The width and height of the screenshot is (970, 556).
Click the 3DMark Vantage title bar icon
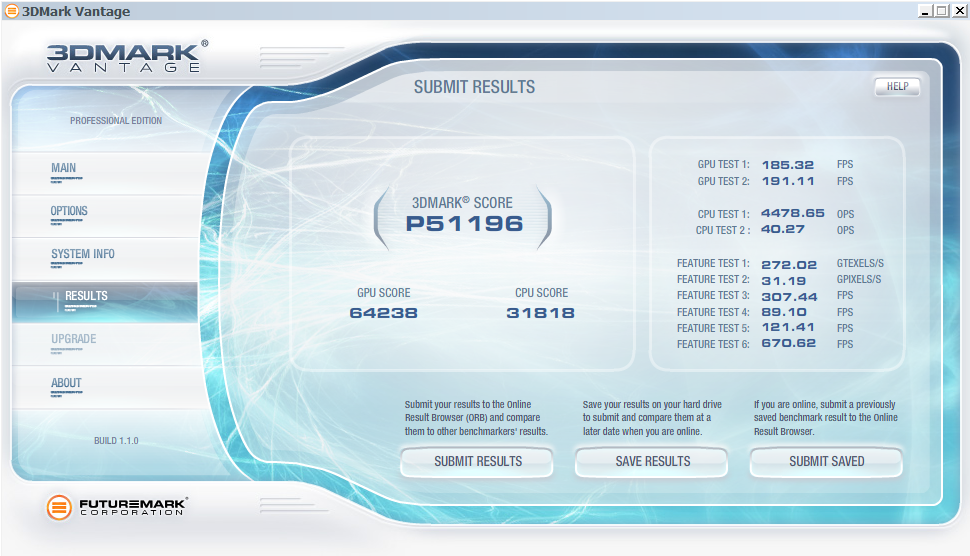tap(12, 11)
